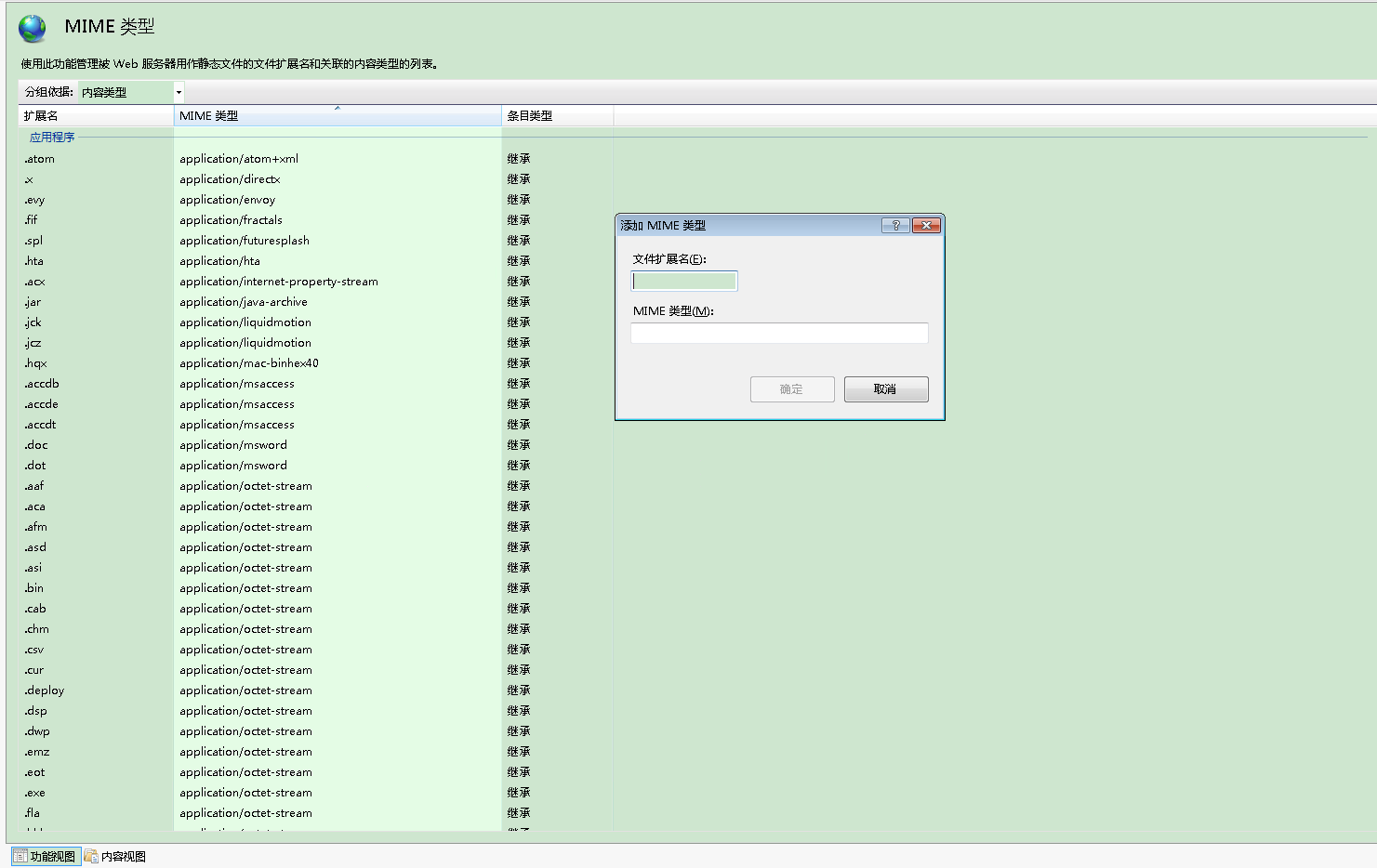Select the .afm row
Image resolution: width=1377 pixels, height=868 pixels.
tap(316, 527)
